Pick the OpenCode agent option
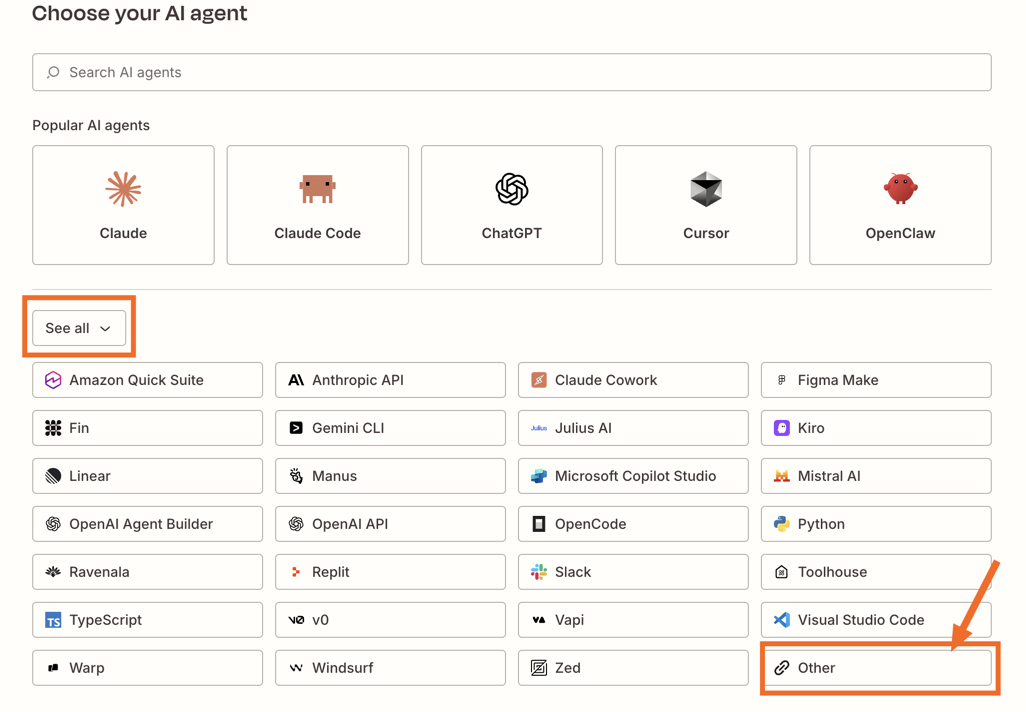The image size is (1026, 712). coord(633,524)
